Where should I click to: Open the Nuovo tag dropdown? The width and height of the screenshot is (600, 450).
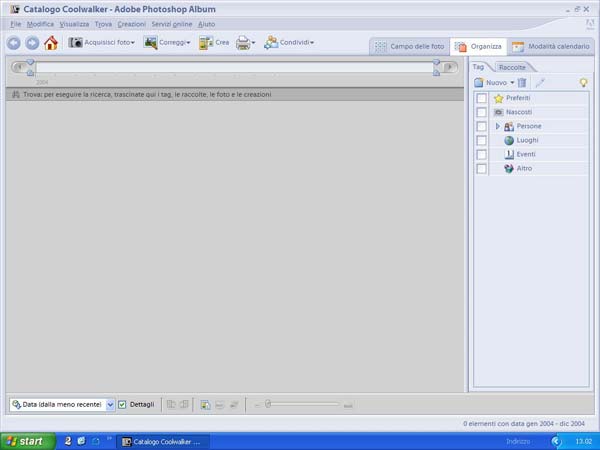[512, 82]
